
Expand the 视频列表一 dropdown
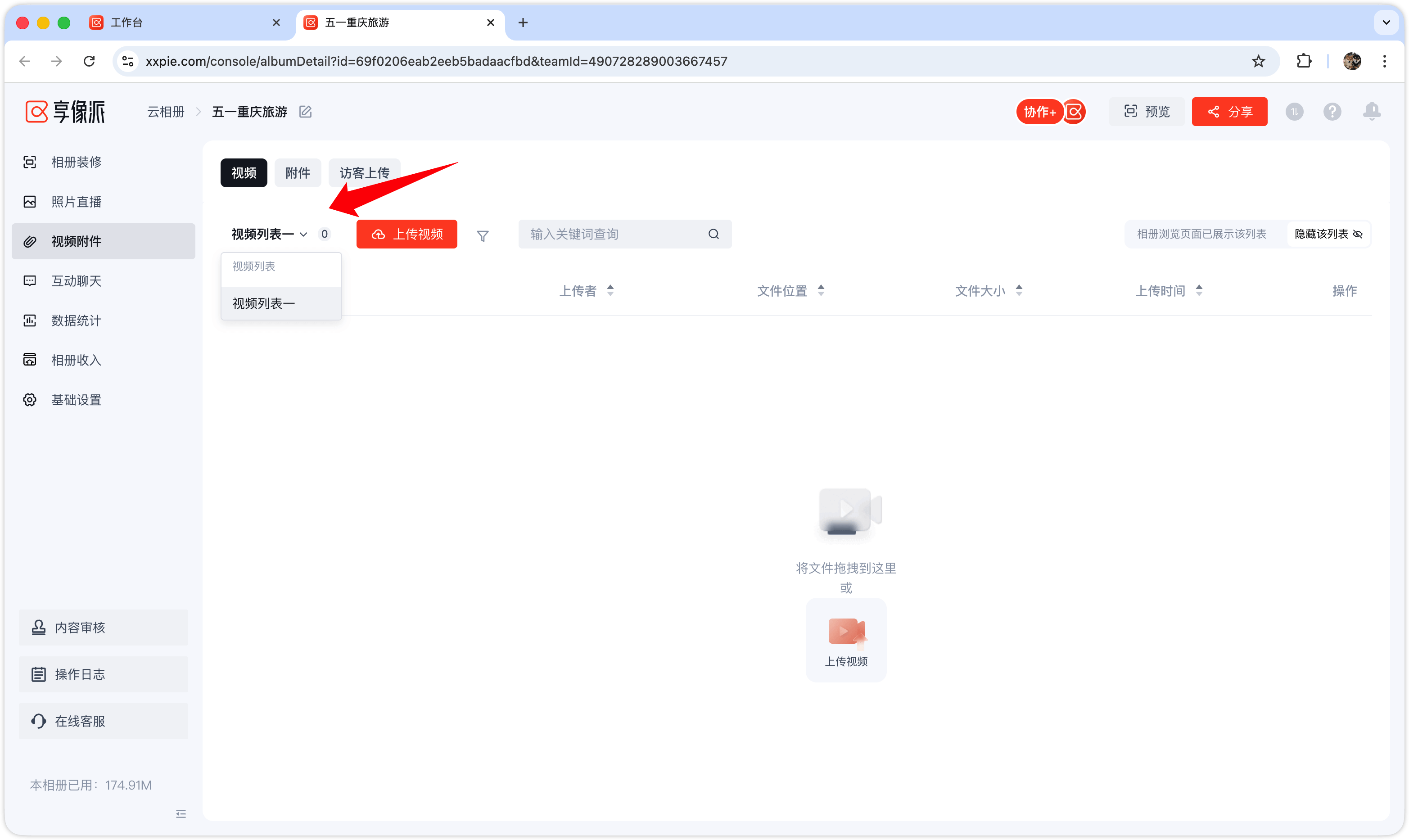269,234
